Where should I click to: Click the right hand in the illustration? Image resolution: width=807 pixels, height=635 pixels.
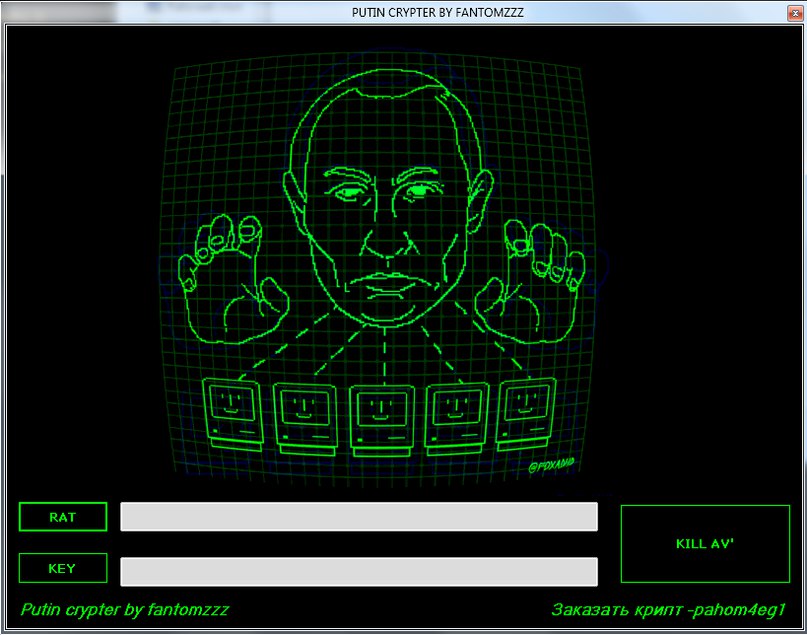(530, 280)
